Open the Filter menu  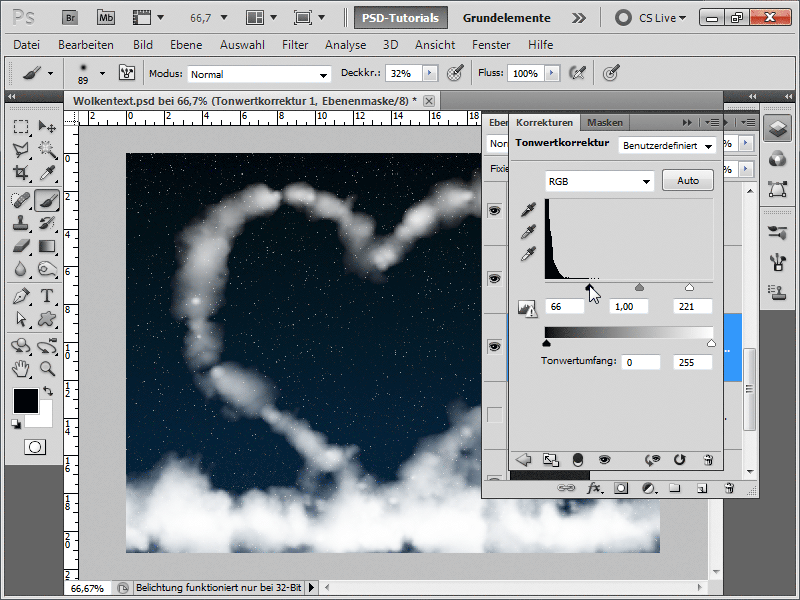(x=295, y=45)
